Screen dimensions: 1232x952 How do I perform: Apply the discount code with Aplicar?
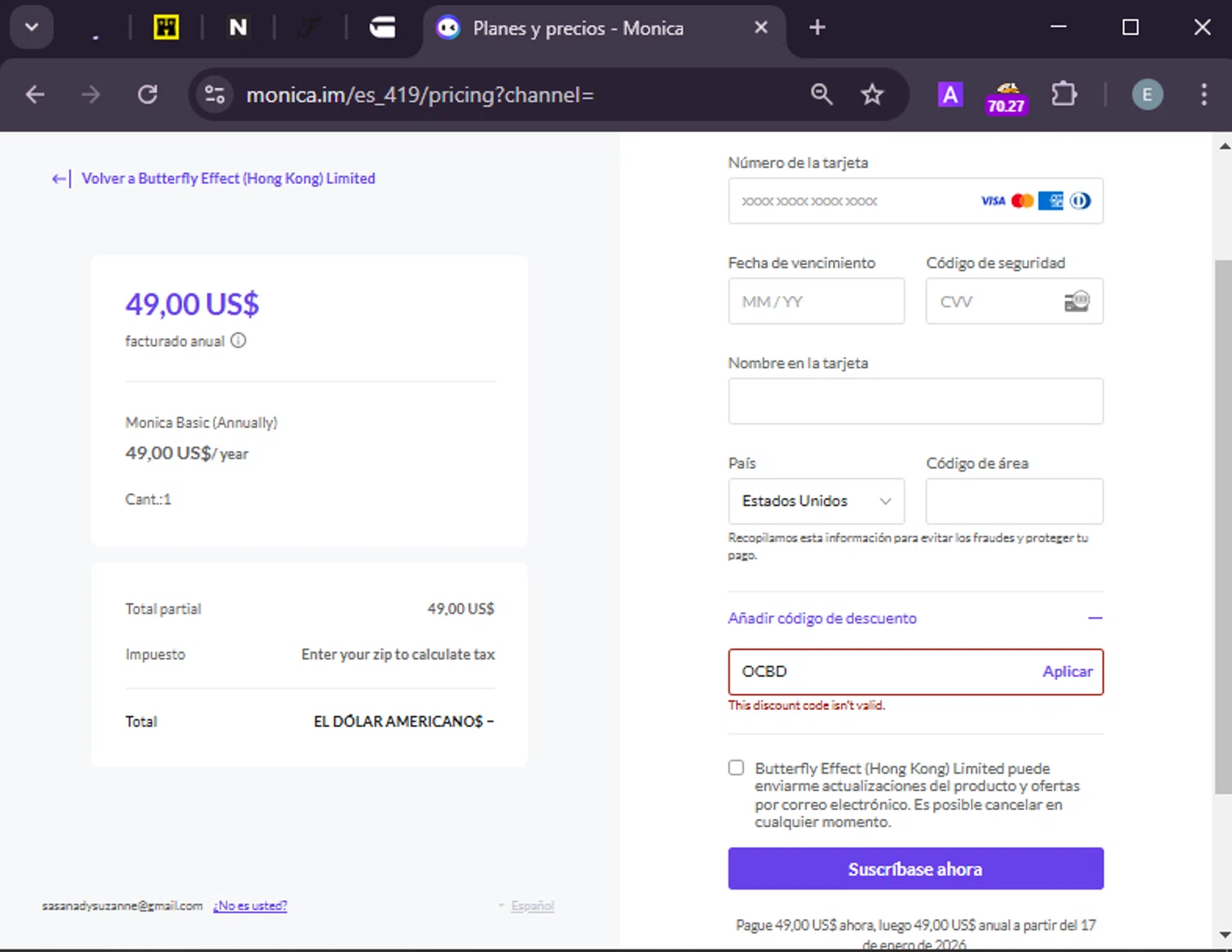pos(1068,671)
